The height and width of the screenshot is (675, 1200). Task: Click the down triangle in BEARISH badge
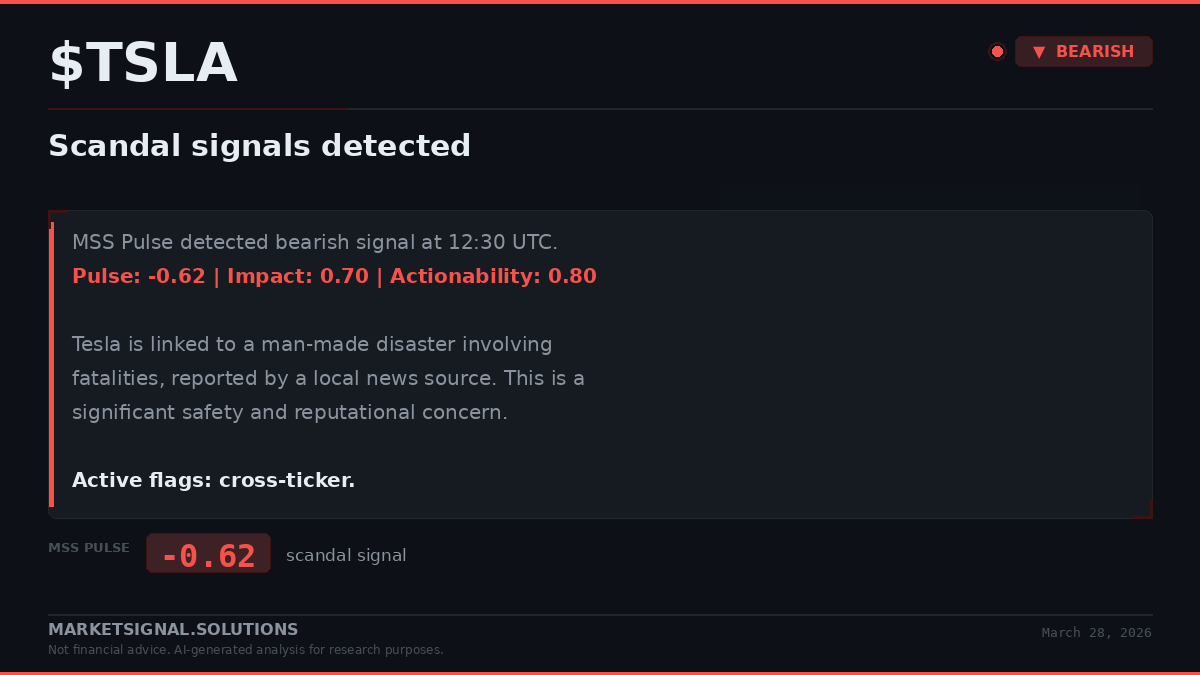pyautogui.click(x=1039, y=52)
